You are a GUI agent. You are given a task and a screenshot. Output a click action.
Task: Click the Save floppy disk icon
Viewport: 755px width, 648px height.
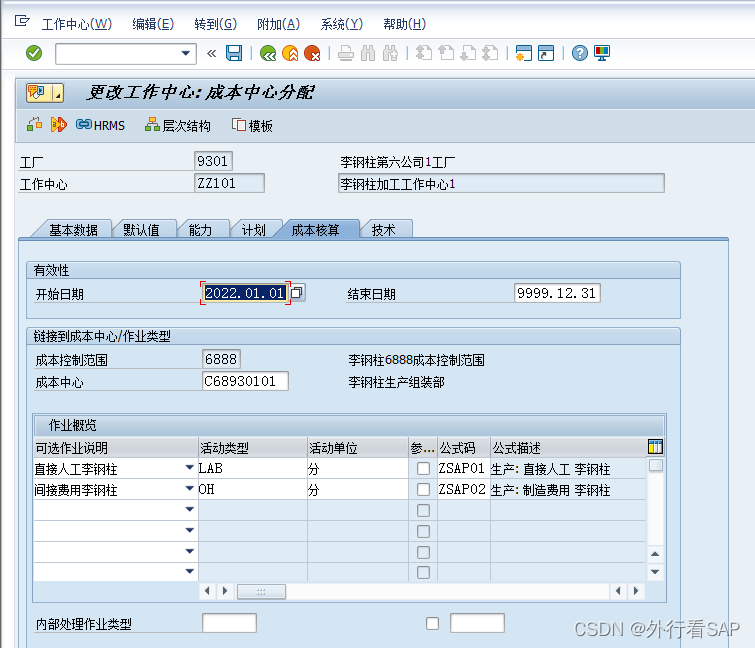pos(234,53)
